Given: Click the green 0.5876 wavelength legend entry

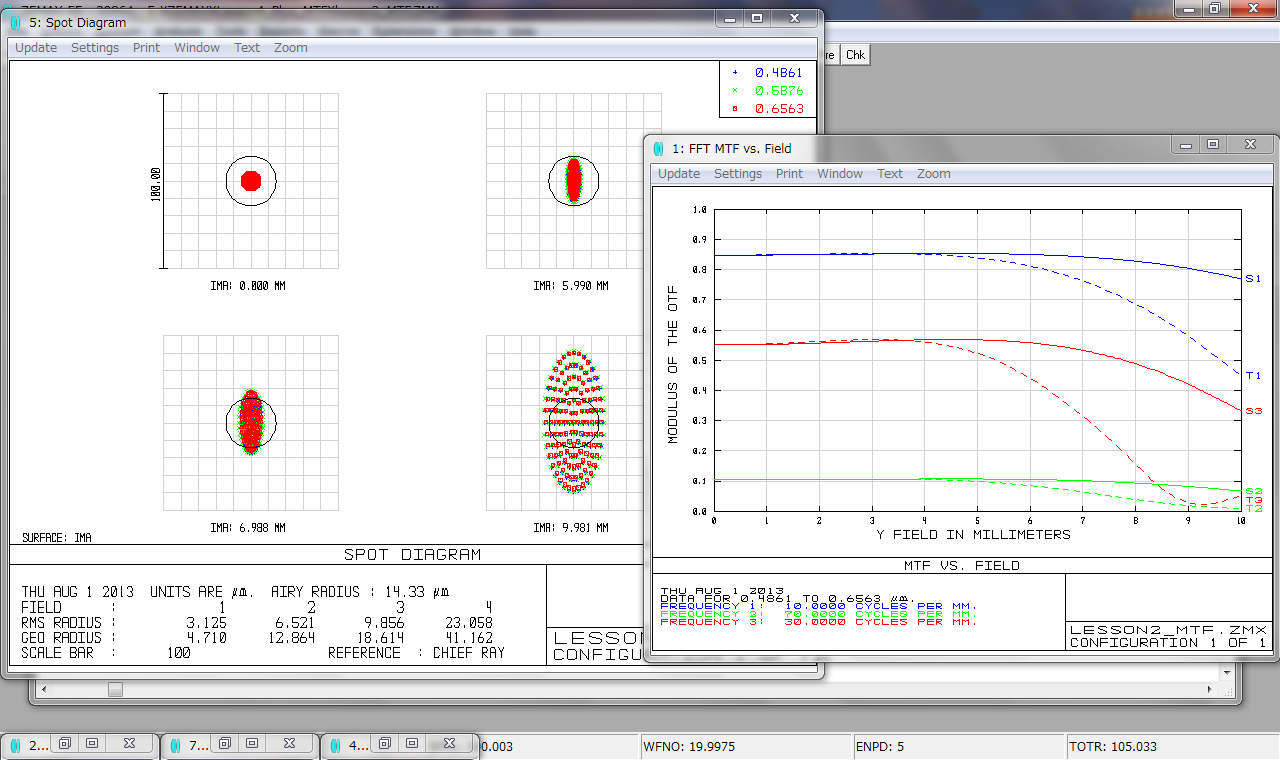Looking at the screenshot, I should (x=768, y=91).
